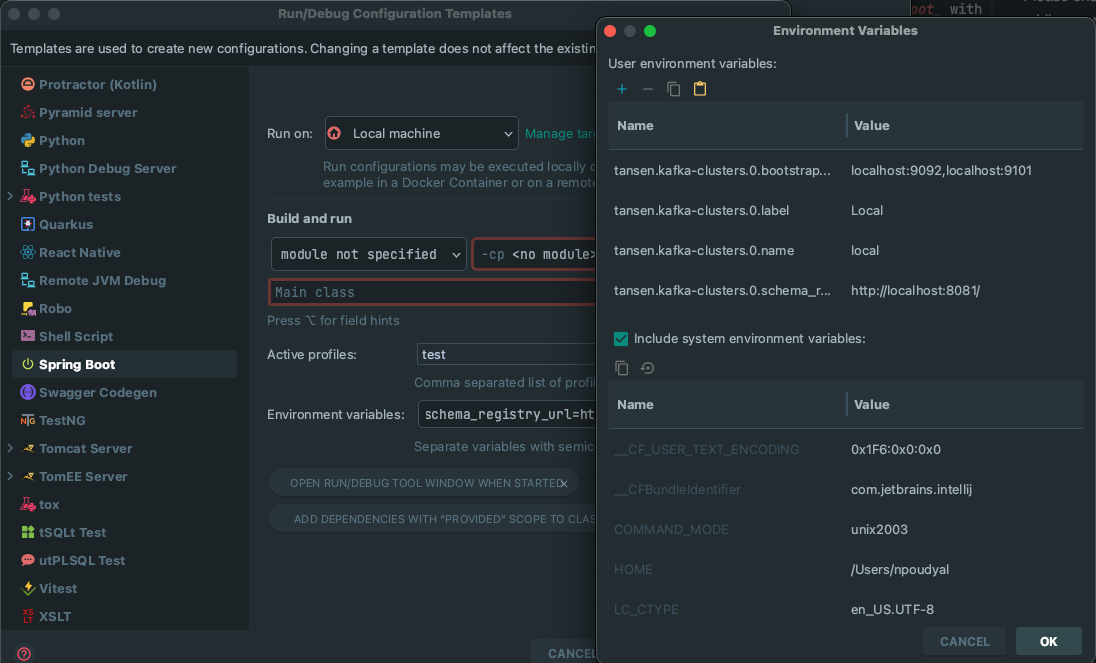The height and width of the screenshot is (663, 1096).
Task: Click the -cp no module classpath field
Action: point(534,254)
